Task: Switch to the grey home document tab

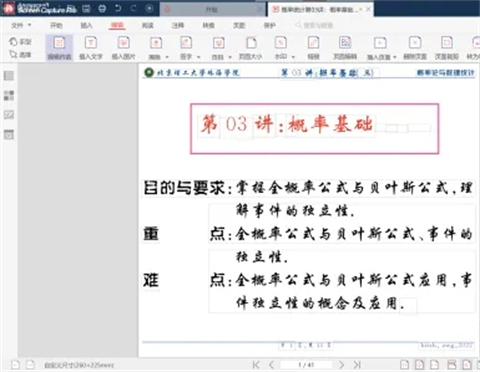Action: coord(212,9)
